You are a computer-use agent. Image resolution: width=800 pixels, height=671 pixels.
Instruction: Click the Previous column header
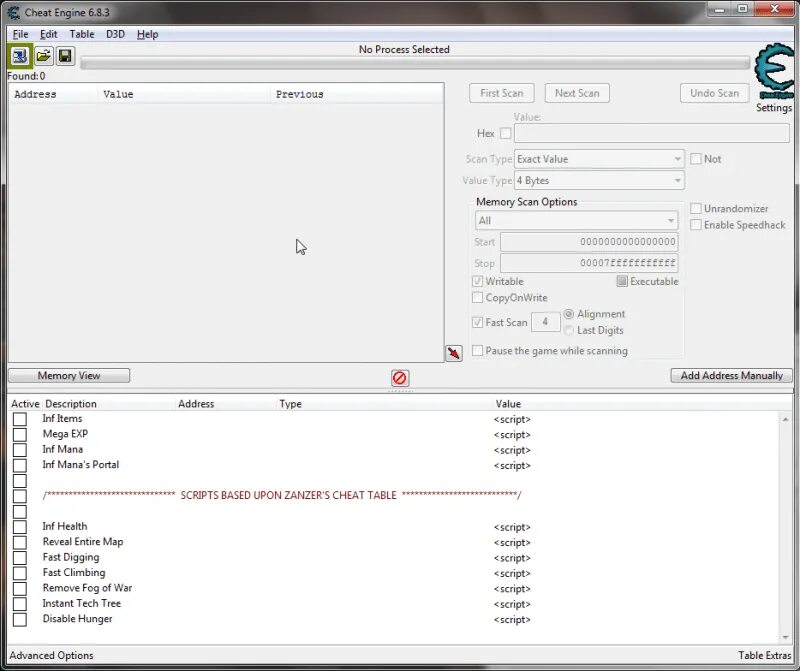pos(357,94)
